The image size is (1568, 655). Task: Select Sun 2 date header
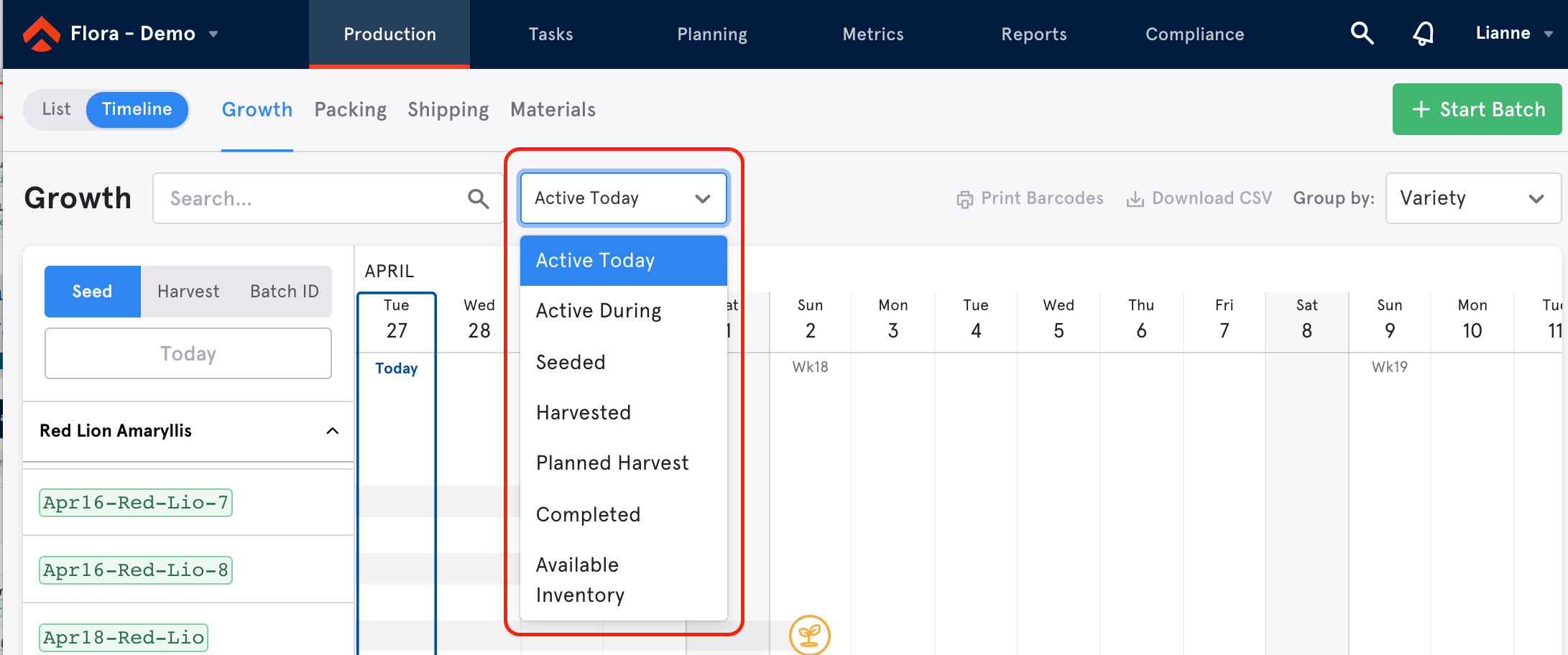[811, 319]
